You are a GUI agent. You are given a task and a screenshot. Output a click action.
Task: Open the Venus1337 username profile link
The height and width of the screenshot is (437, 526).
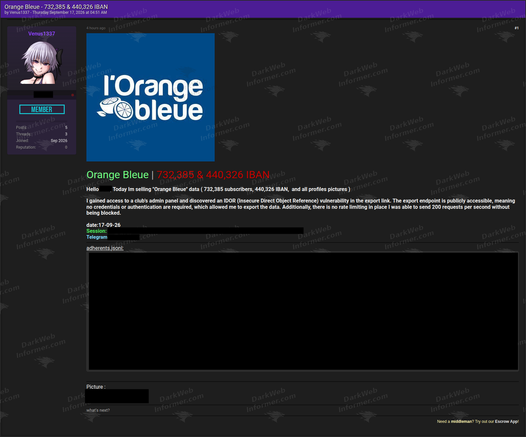tap(42, 34)
